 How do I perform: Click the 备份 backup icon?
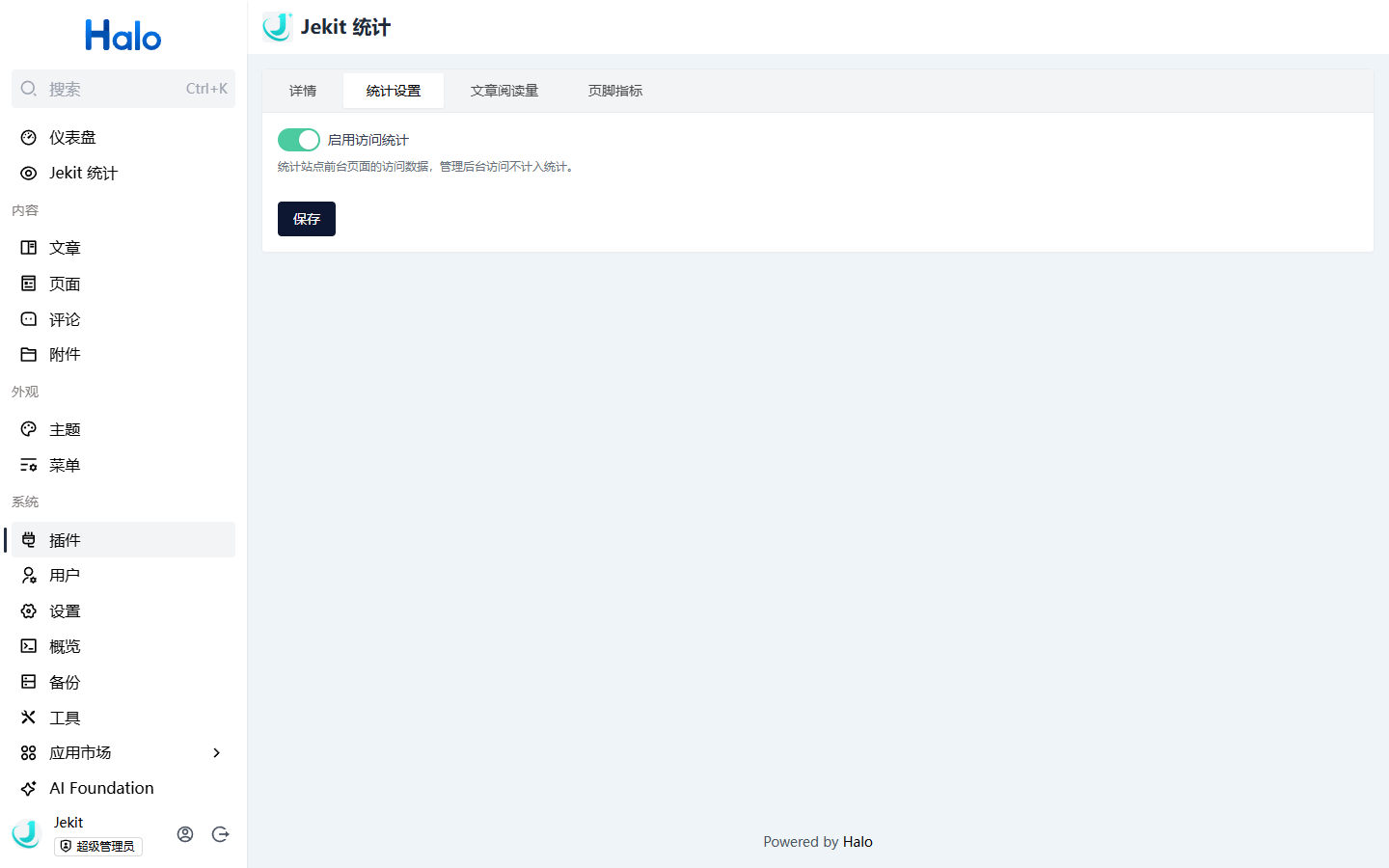pyautogui.click(x=29, y=682)
